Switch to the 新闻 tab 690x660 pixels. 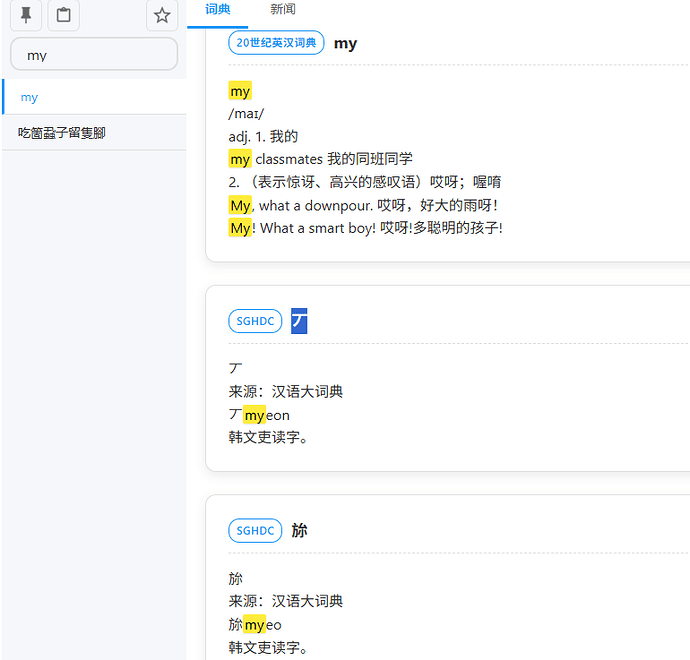pos(283,10)
